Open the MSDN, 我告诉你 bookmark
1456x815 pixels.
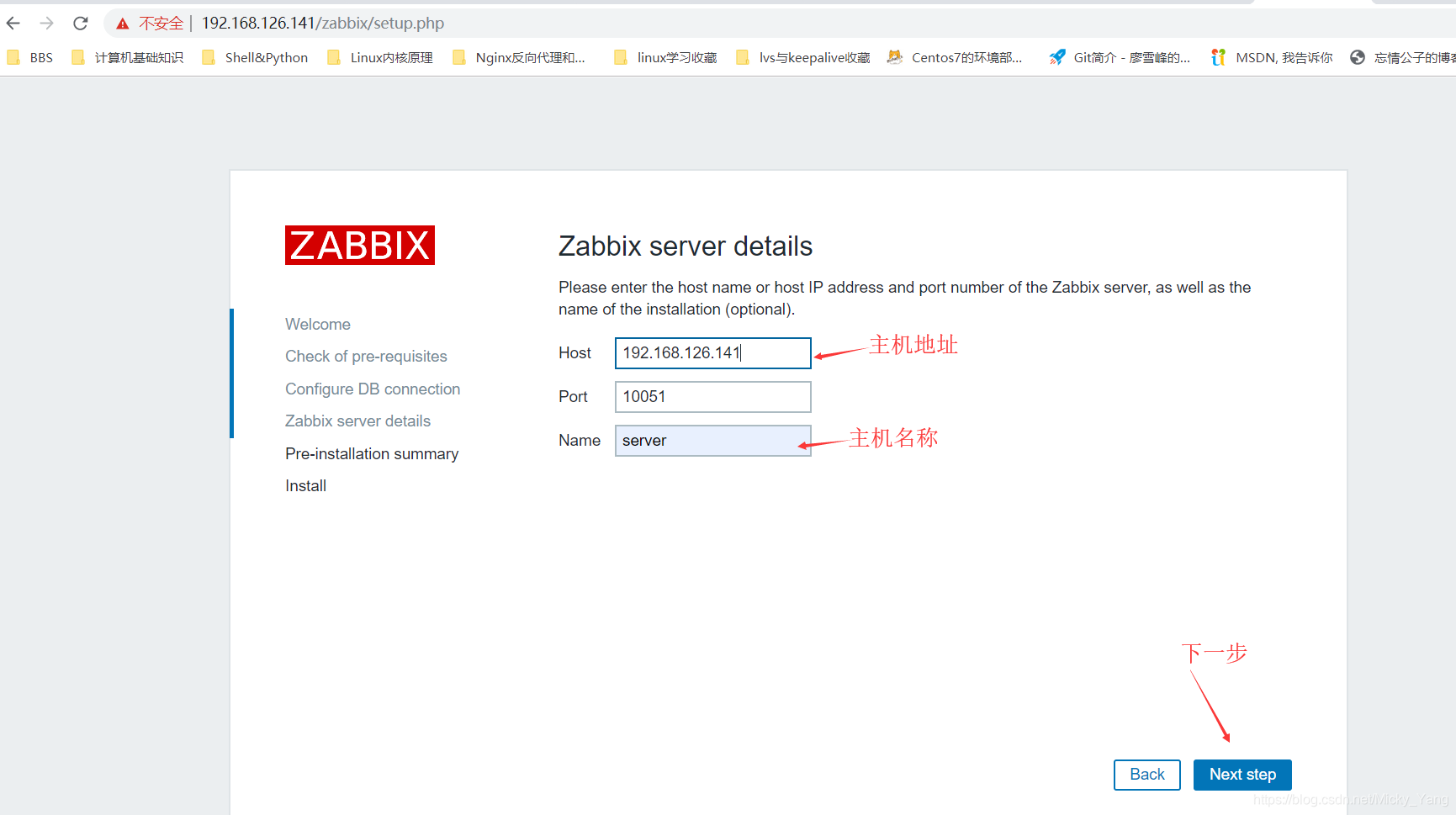point(1272,57)
